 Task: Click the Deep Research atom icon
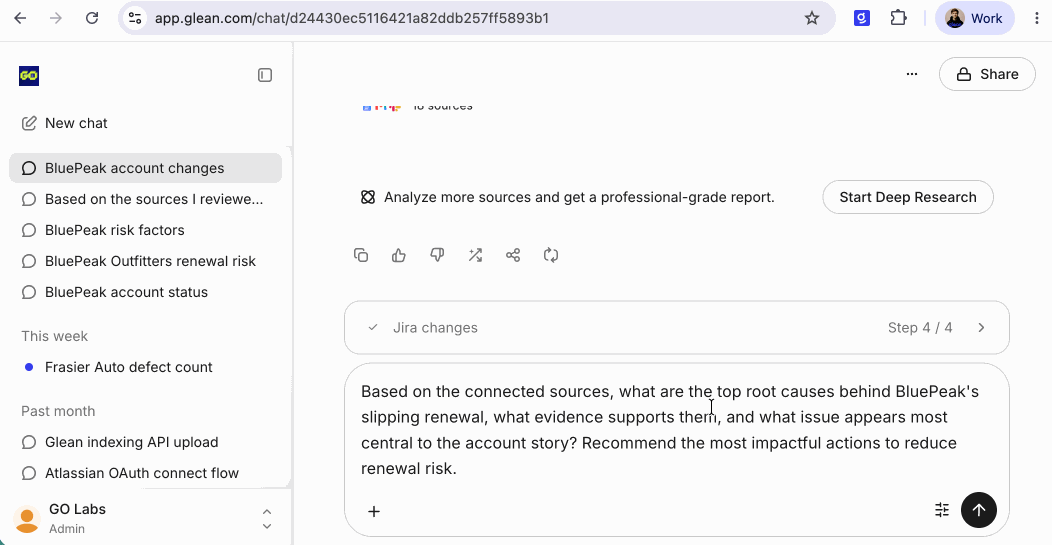(x=368, y=197)
